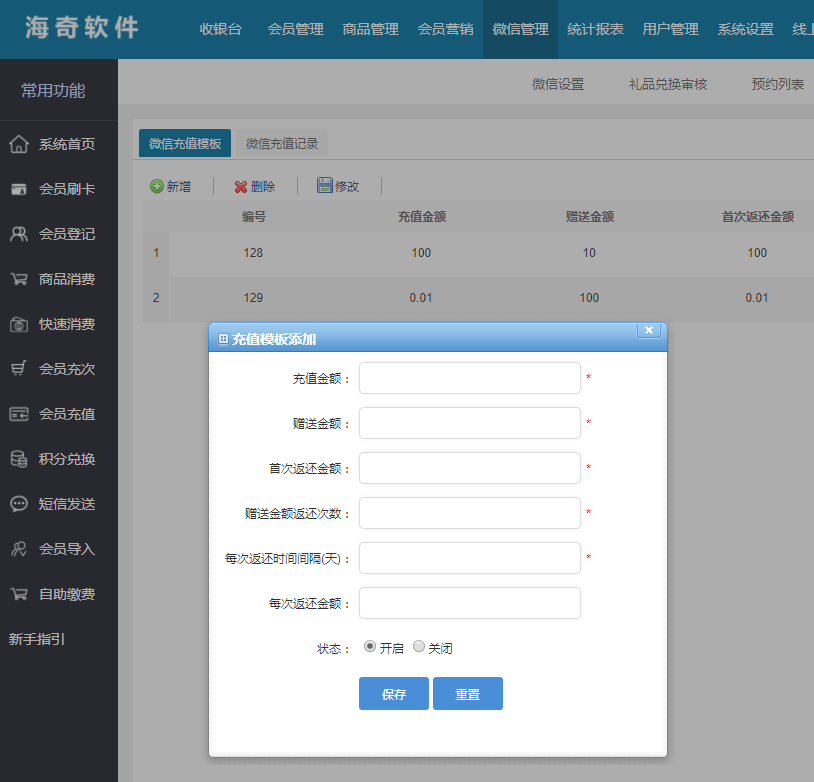This screenshot has width=814, height=782.
Task: Close the 充值模板添加 dialog
Action: tap(649, 331)
